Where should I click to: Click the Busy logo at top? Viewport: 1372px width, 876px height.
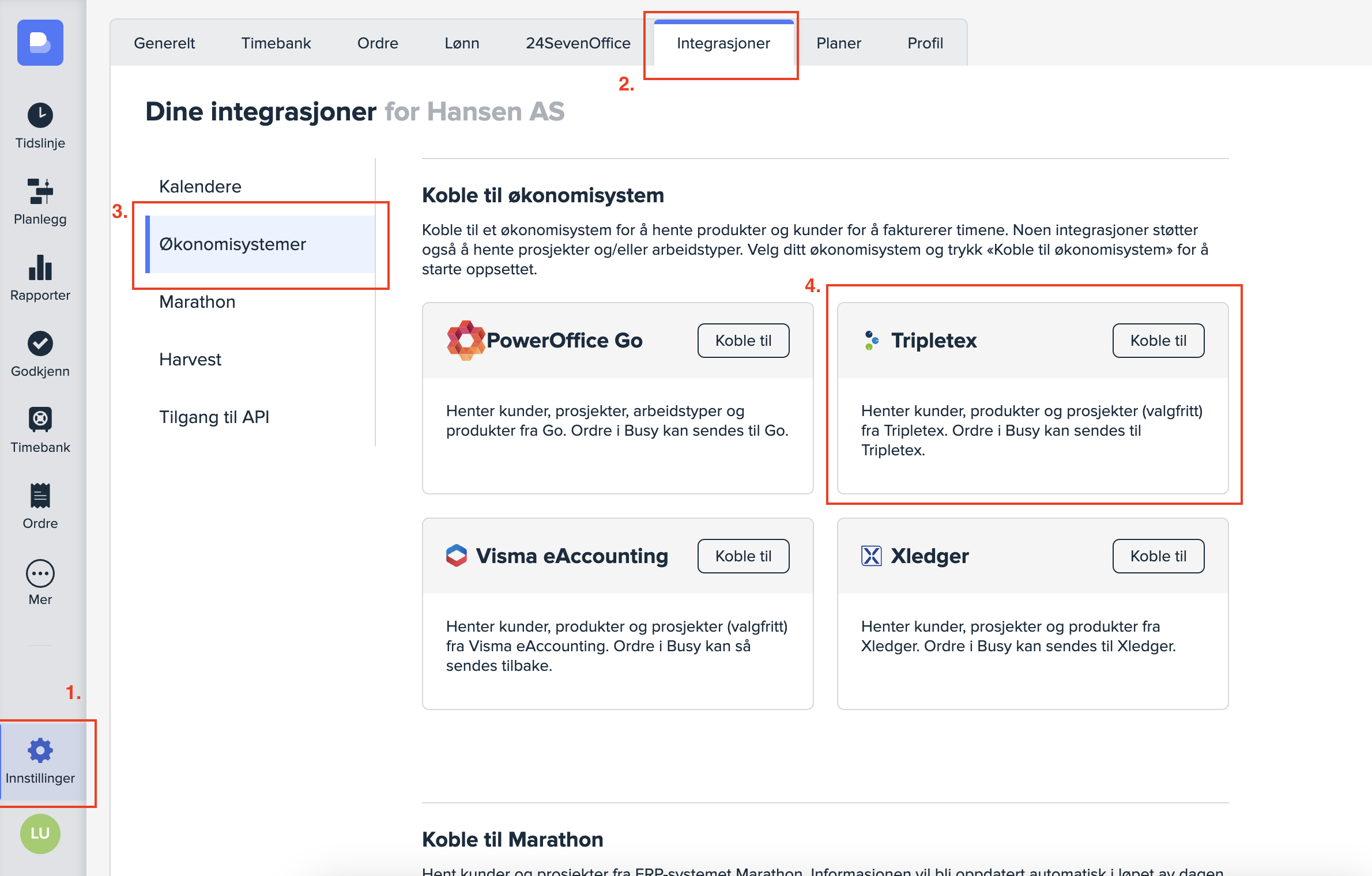40,43
